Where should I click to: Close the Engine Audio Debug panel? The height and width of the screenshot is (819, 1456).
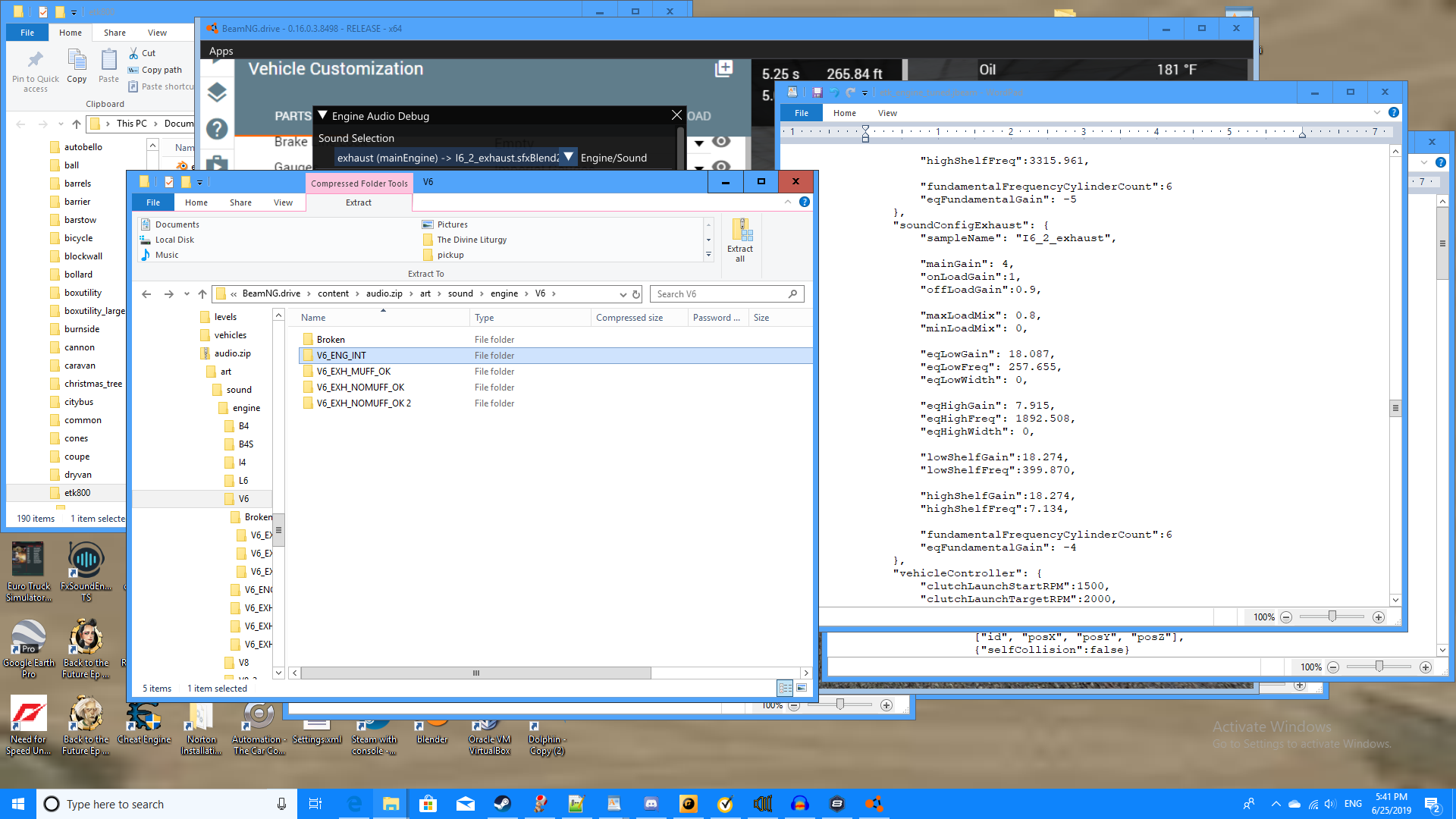676,115
